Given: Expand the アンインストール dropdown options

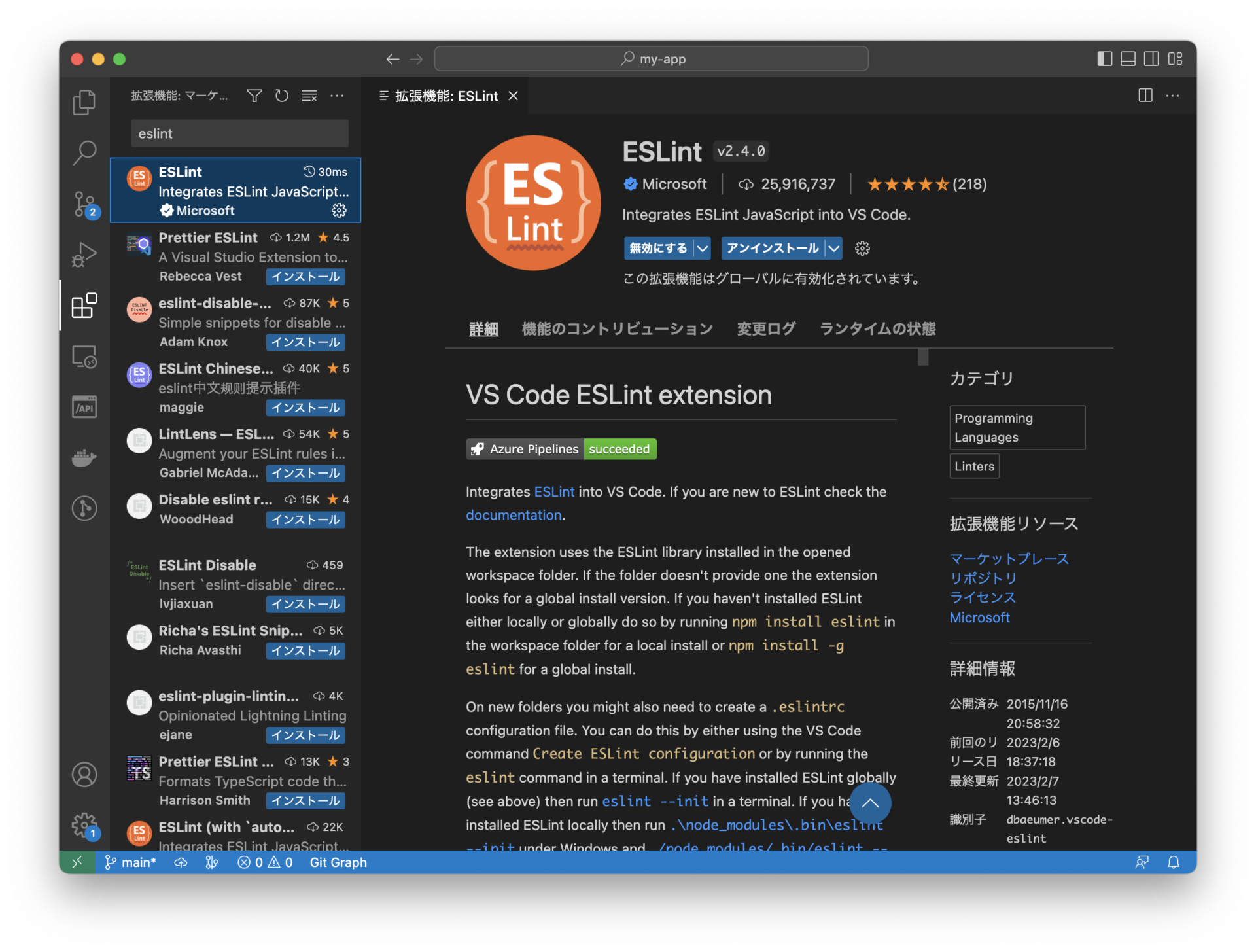Looking at the screenshot, I should click(x=834, y=248).
